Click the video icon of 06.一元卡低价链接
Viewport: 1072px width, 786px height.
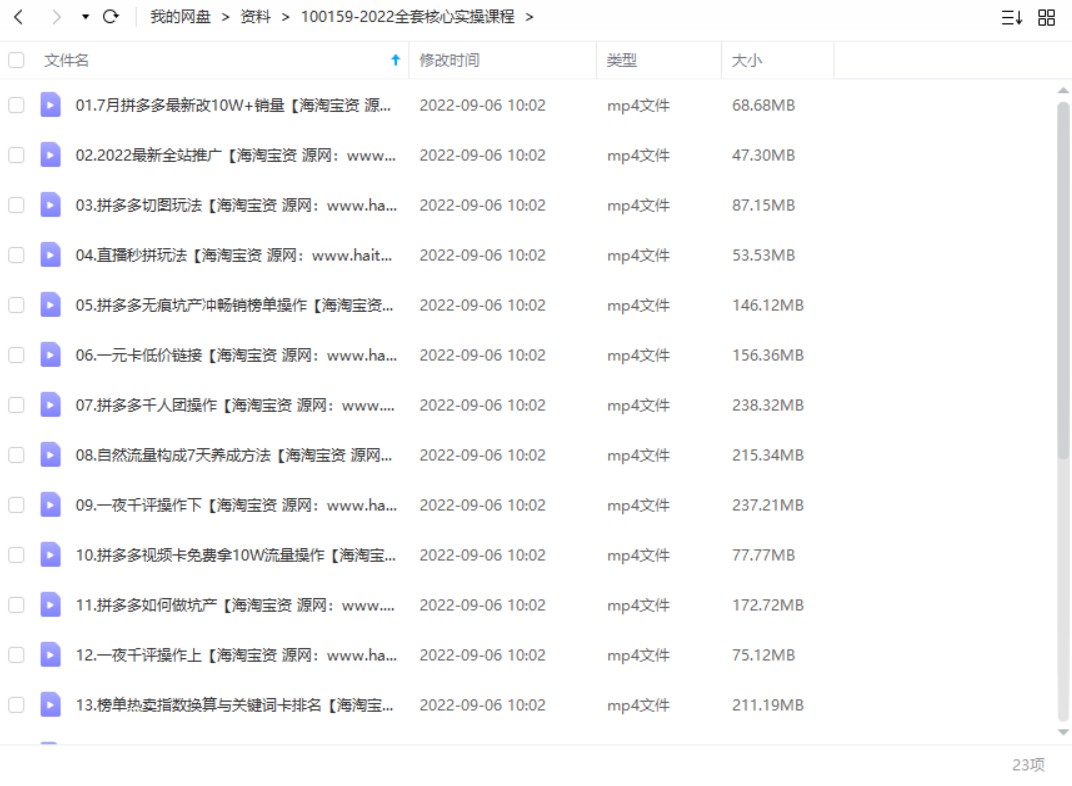pyautogui.click(x=51, y=355)
